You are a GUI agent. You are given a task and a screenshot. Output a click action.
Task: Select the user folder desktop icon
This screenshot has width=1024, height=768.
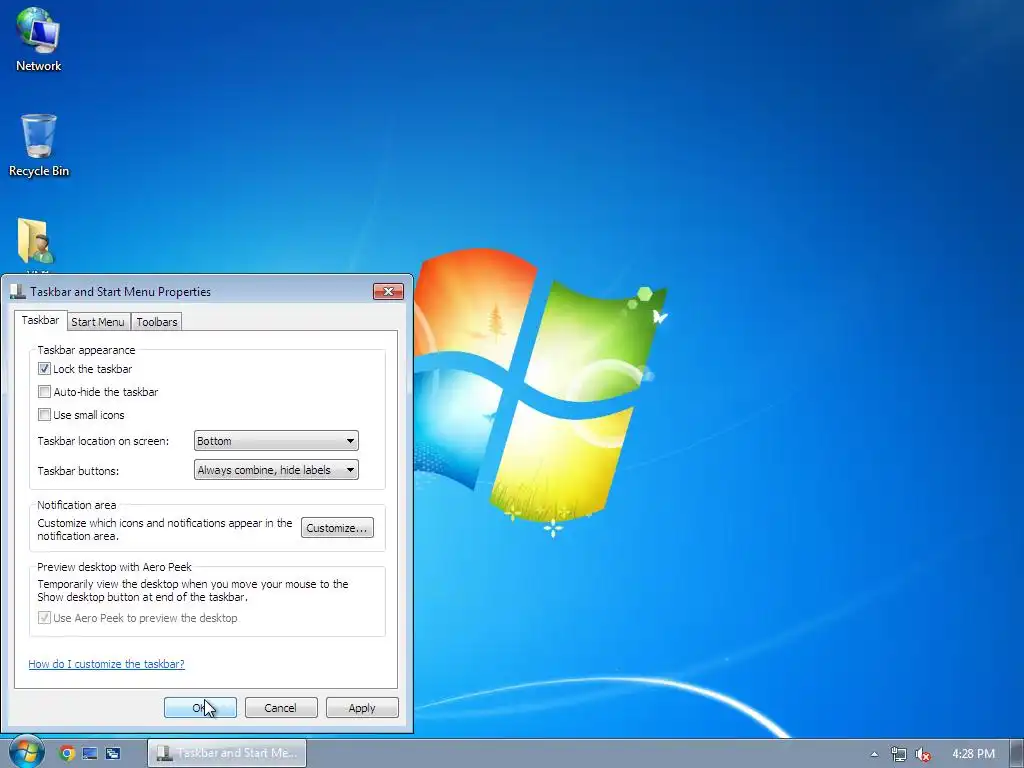click(x=37, y=243)
